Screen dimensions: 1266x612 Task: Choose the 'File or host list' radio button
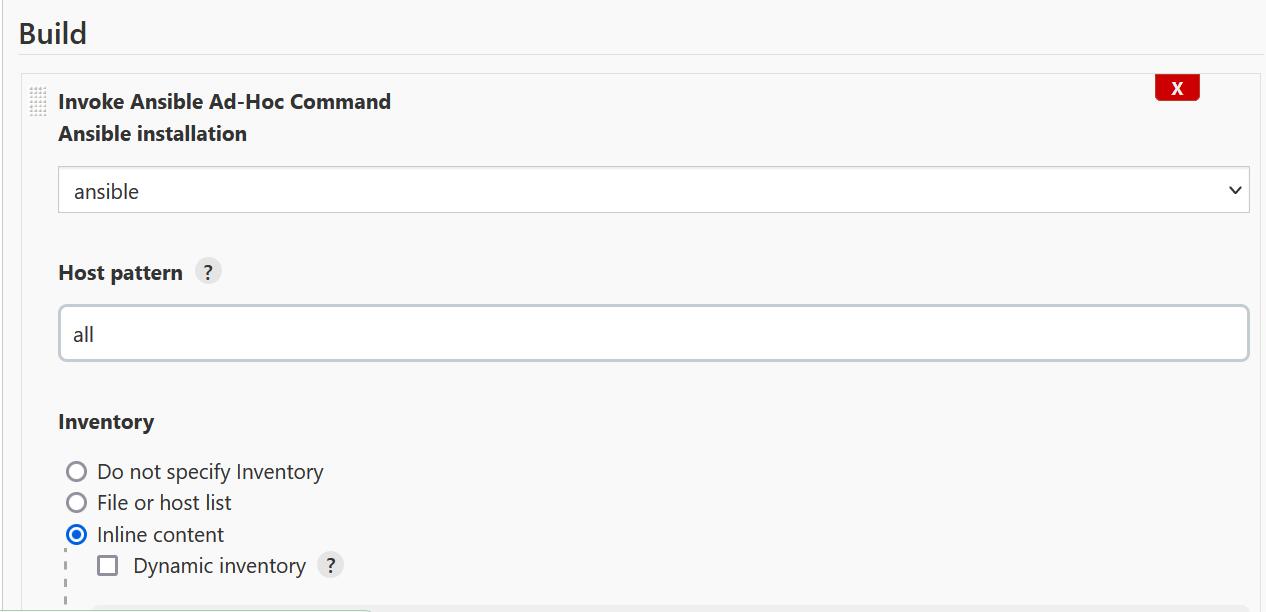[x=76, y=502]
